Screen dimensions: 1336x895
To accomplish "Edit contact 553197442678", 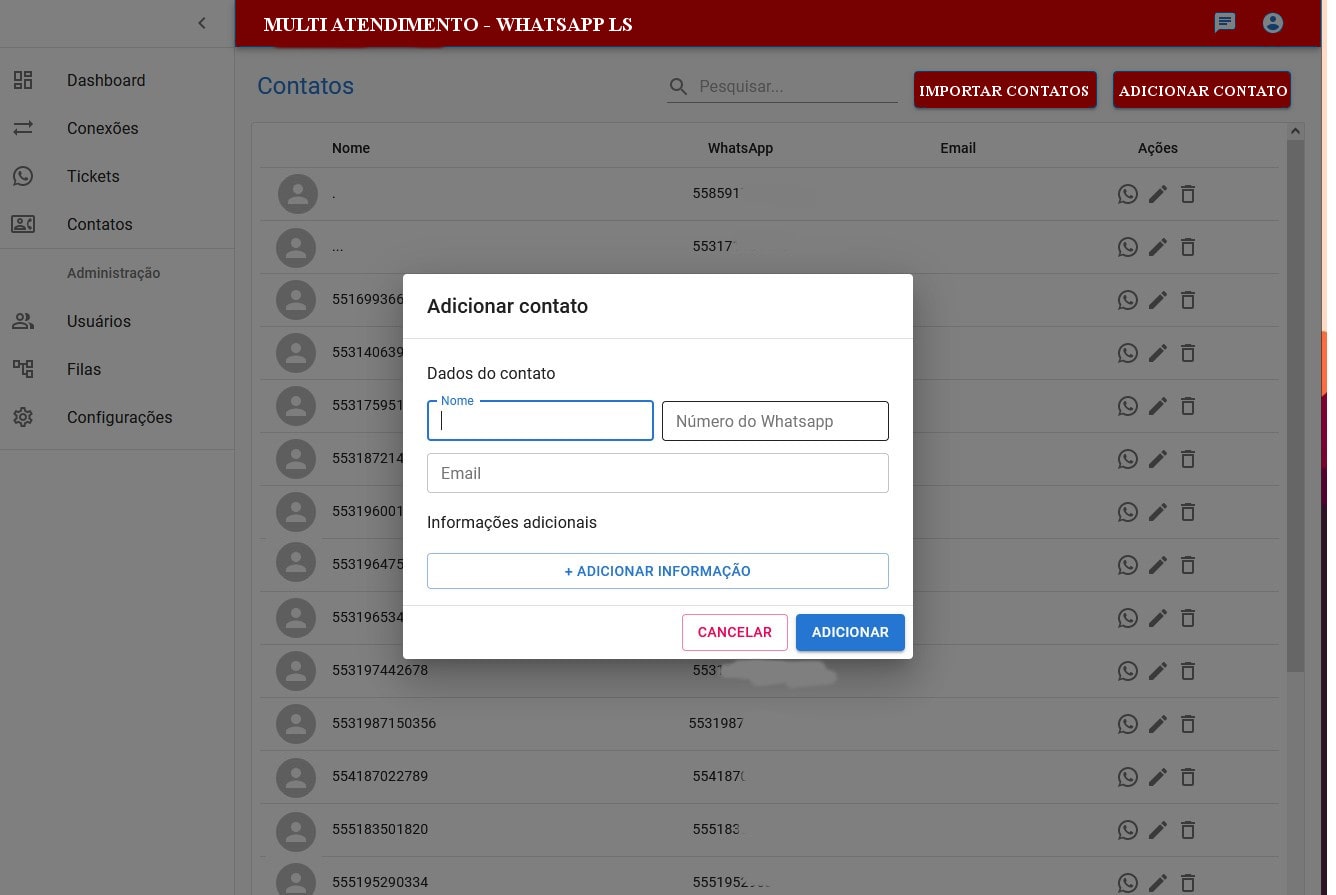I will point(1158,671).
